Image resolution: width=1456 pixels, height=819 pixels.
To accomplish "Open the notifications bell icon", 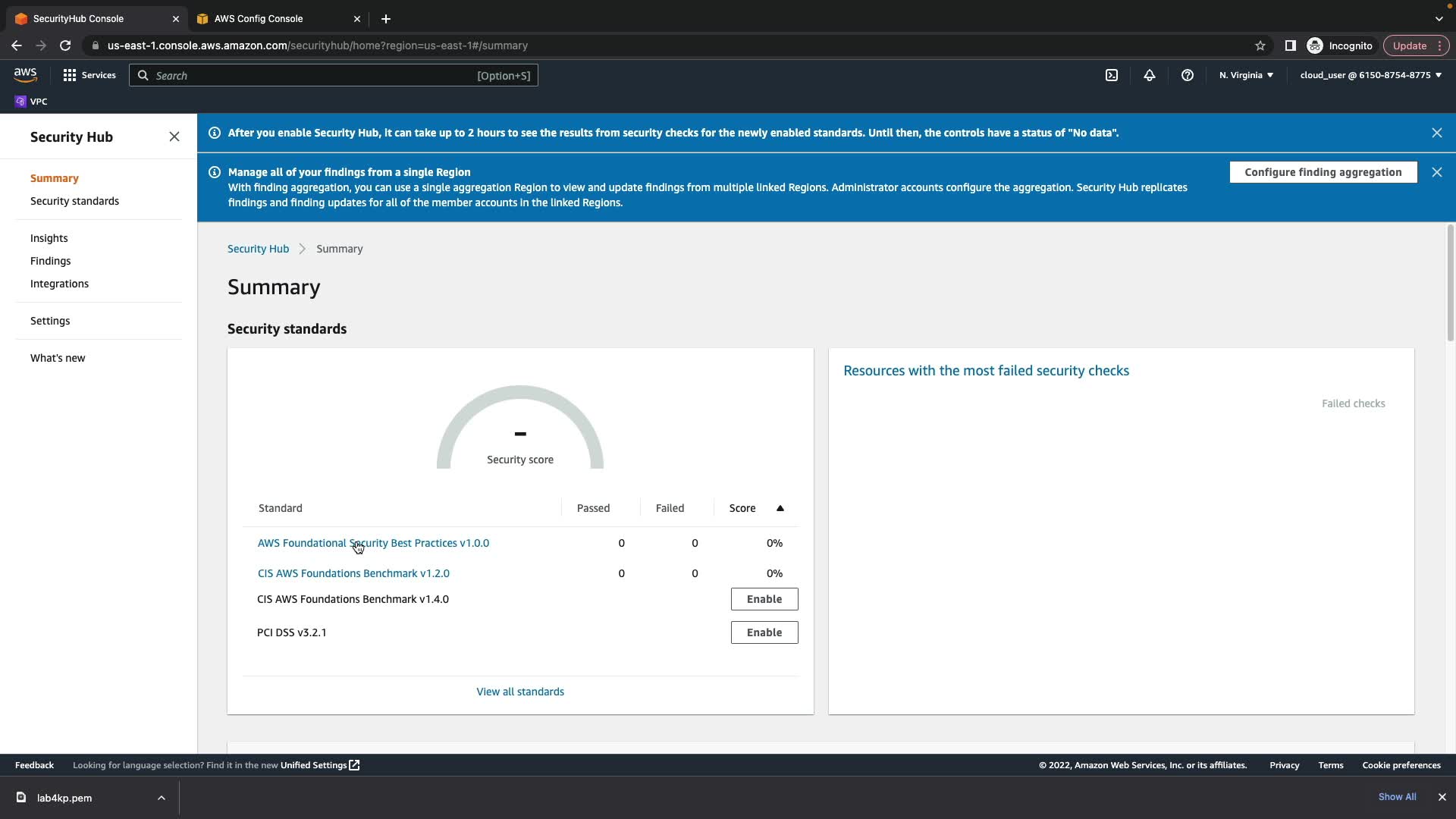I will [1149, 75].
